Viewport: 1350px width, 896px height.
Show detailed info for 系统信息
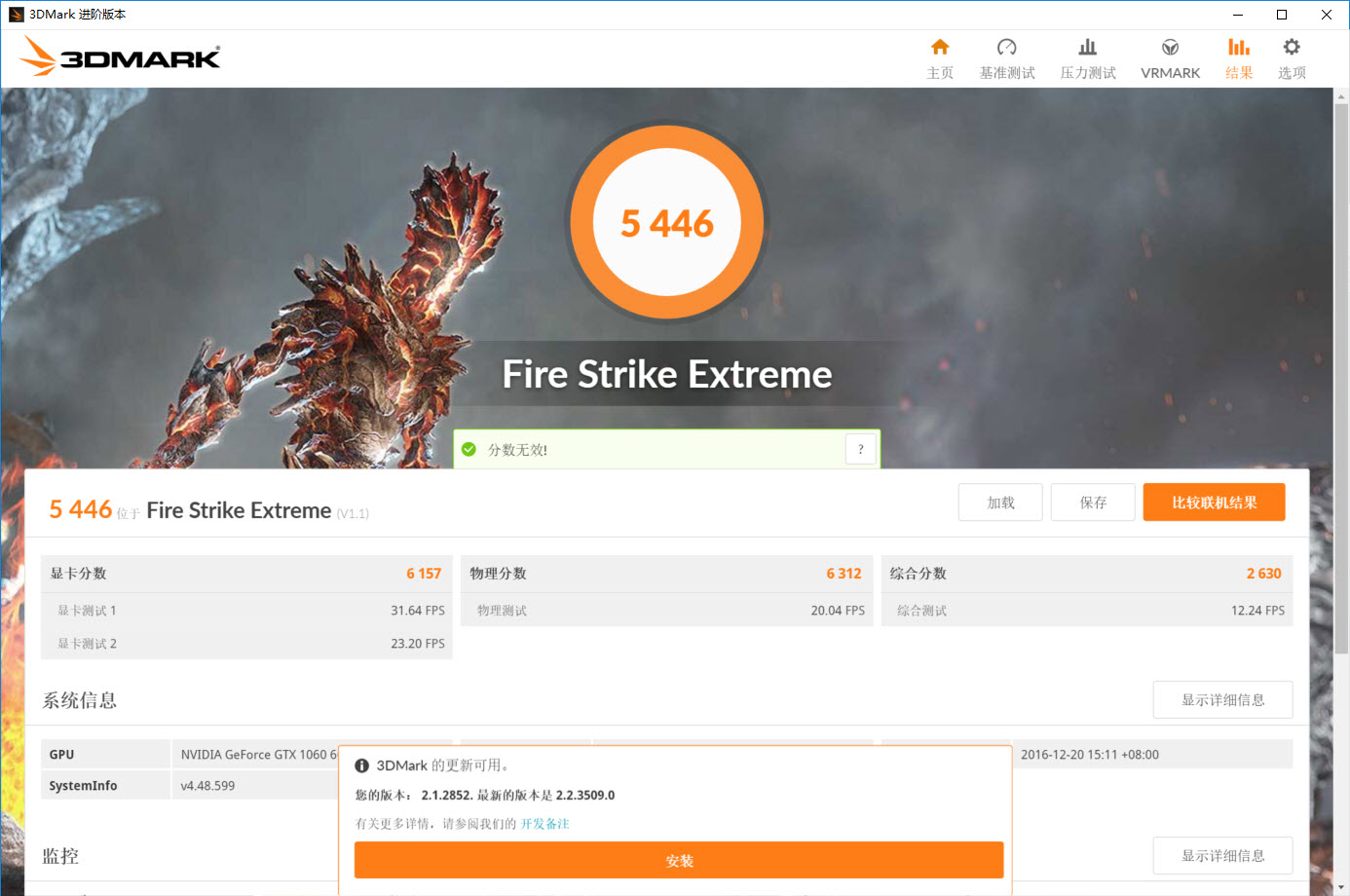[x=1223, y=700]
